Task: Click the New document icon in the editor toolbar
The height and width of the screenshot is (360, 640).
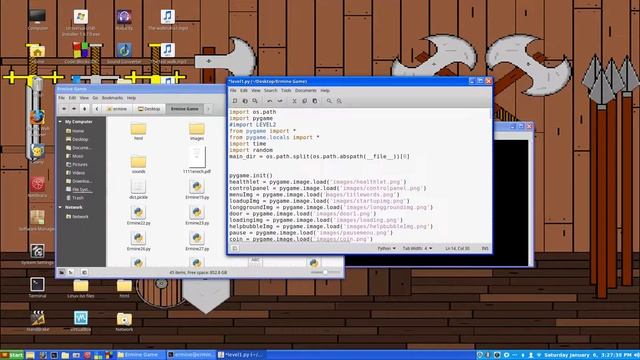Action: 235,101
